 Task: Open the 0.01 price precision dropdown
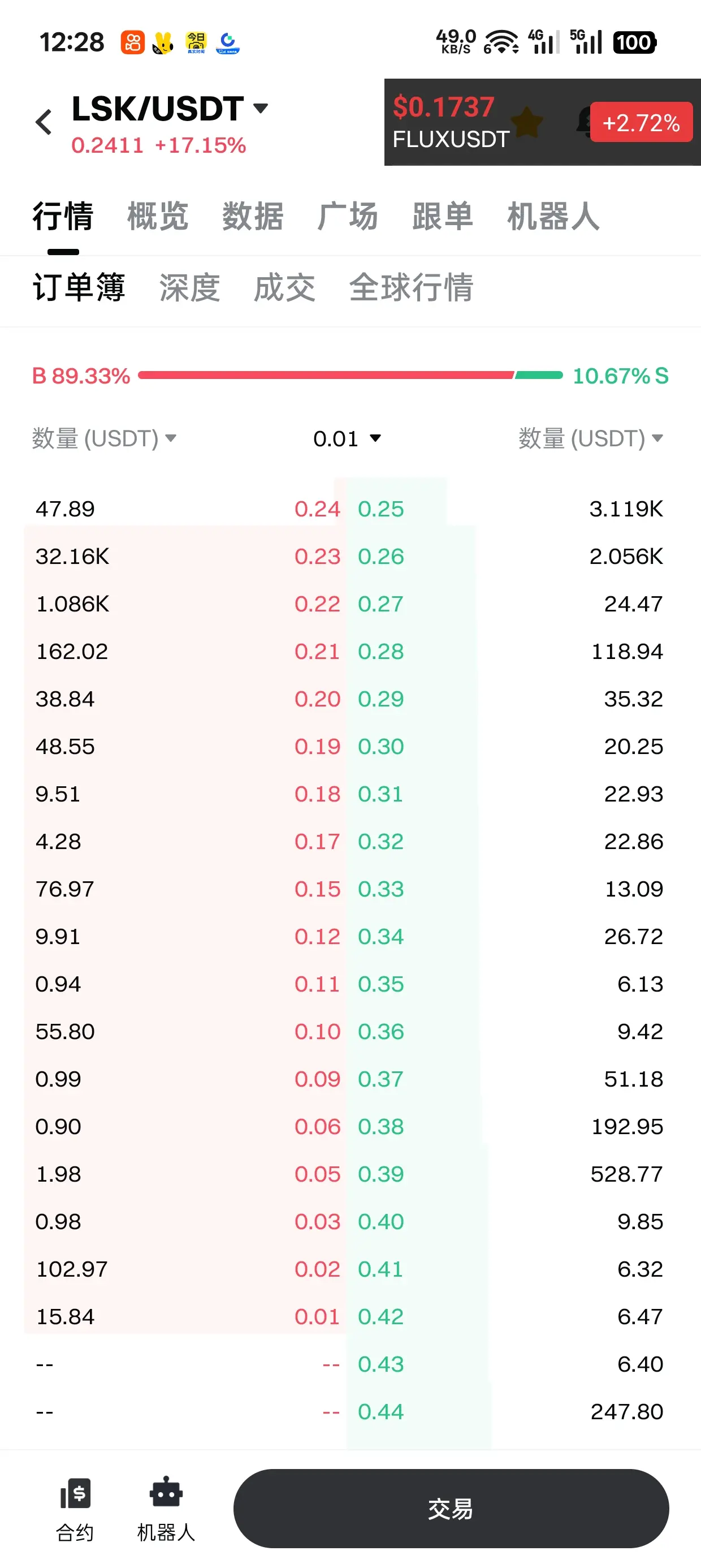347,438
